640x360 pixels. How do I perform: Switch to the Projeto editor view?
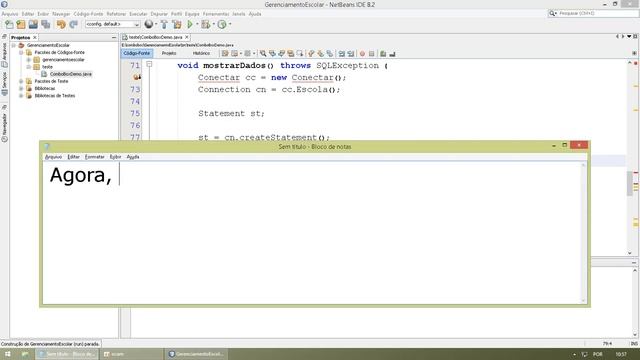point(169,53)
